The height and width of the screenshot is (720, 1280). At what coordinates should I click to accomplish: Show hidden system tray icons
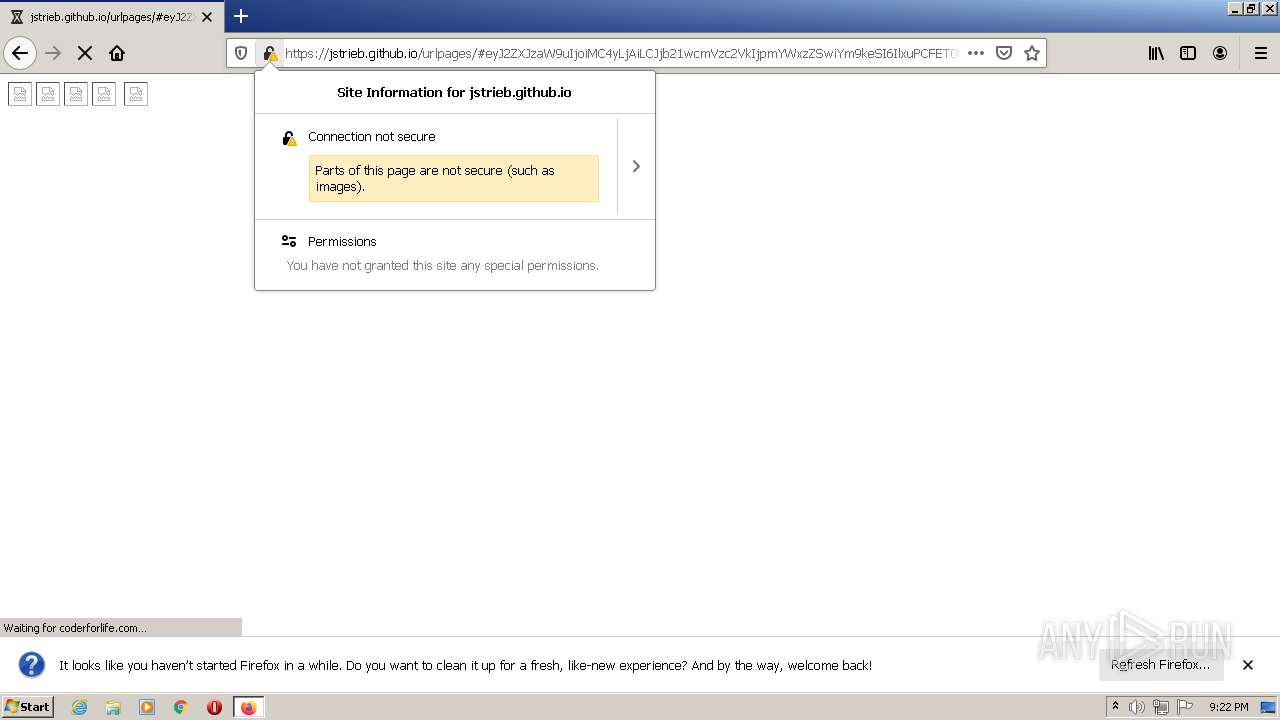pyautogui.click(x=1115, y=707)
